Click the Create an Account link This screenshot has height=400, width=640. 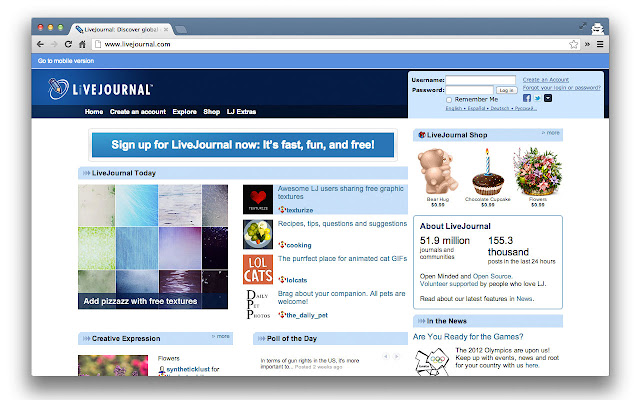(x=546, y=80)
